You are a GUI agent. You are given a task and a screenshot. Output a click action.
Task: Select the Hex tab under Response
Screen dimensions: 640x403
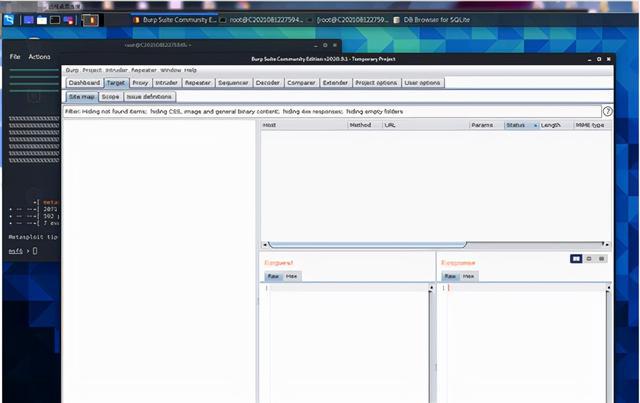(x=468, y=276)
